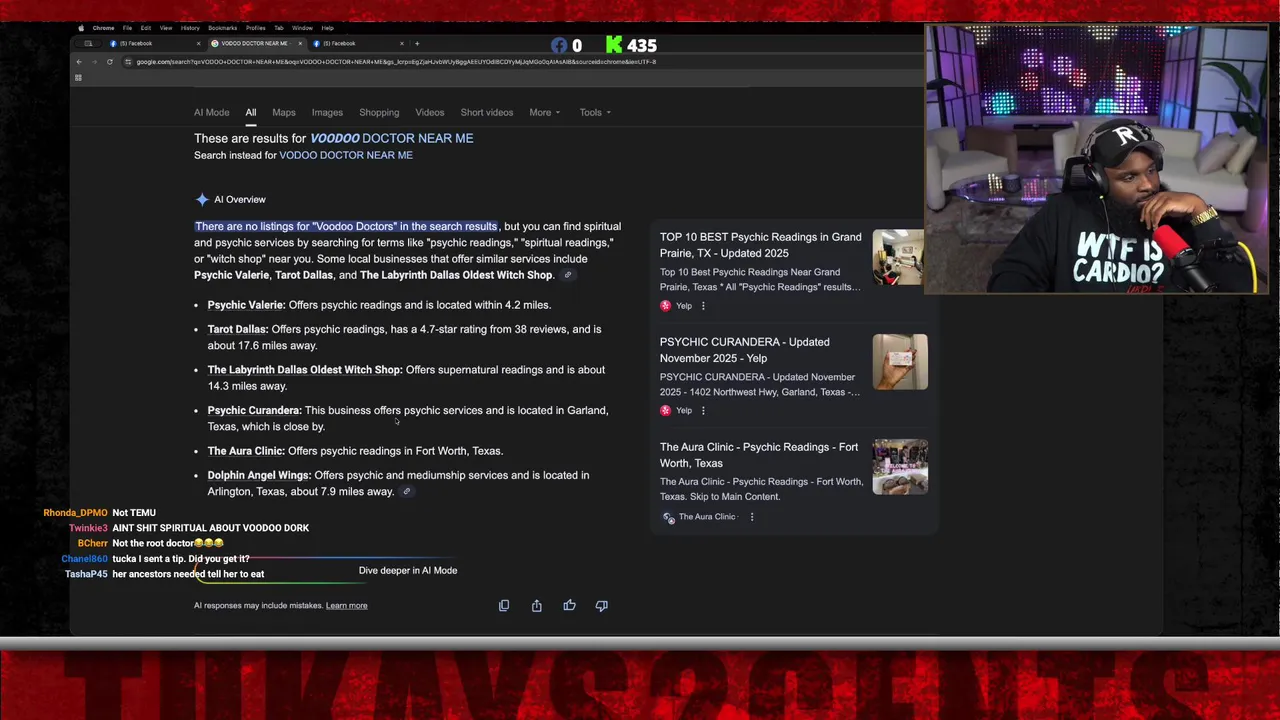Click Yelp logo under TOP 10 BEST
This screenshot has width=1280, height=720.
(666, 306)
